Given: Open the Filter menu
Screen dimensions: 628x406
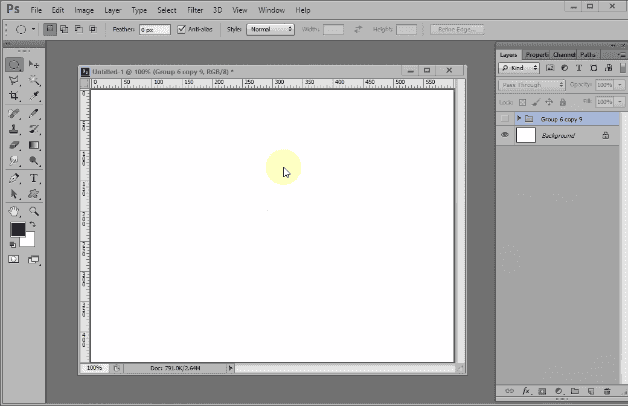Looking at the screenshot, I should pos(194,9).
